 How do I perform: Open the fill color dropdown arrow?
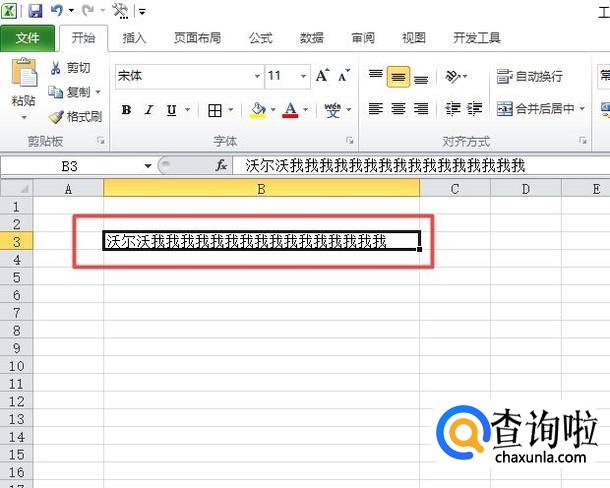pos(273,110)
